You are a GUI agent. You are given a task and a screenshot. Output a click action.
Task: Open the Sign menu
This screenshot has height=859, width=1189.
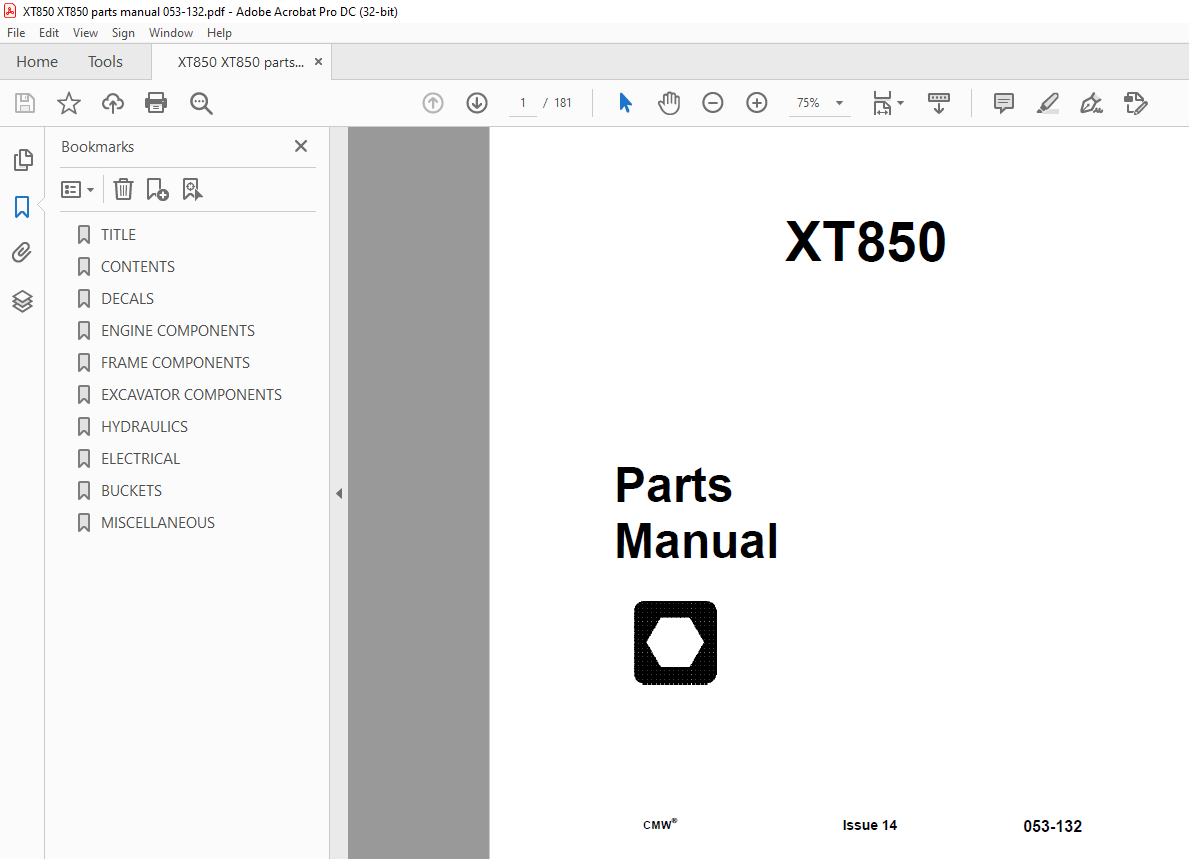click(123, 33)
